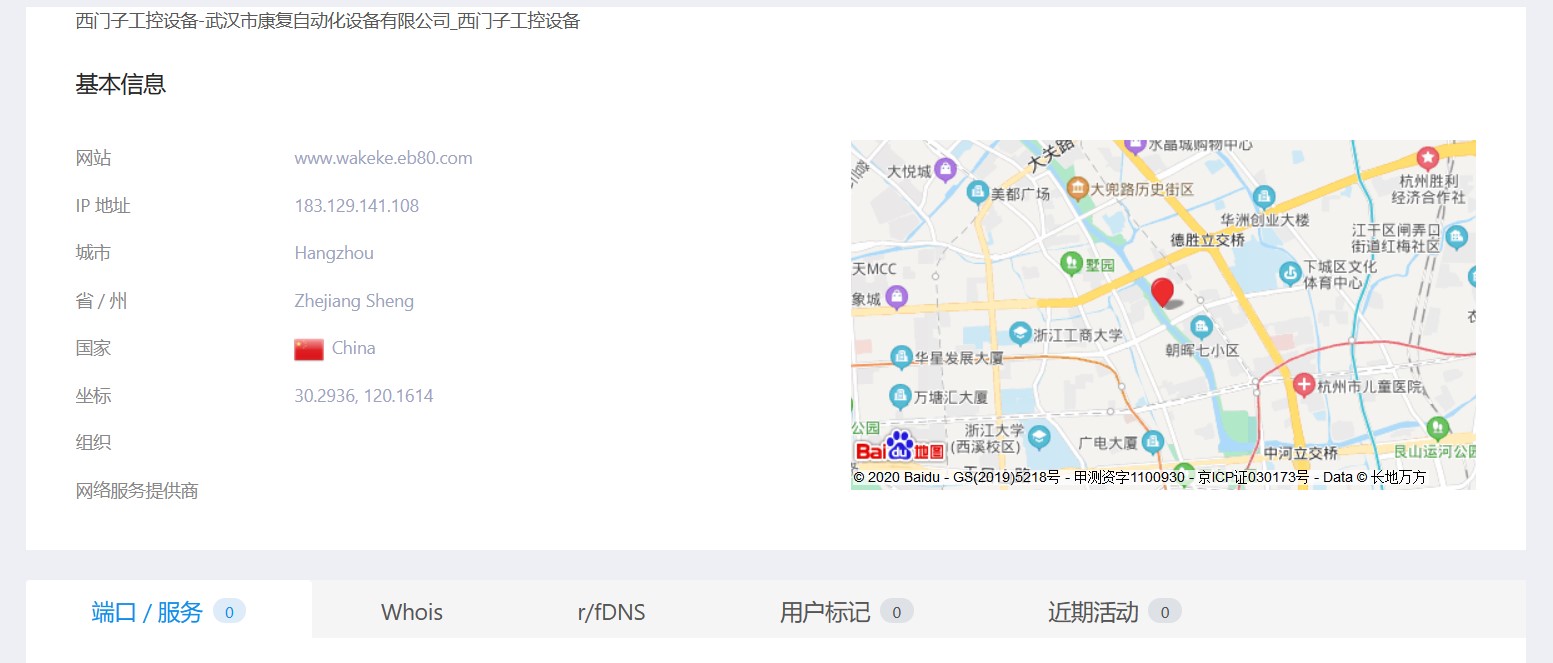Click the province value Zhejiang Sheng
The image size is (1553, 663).
354,301
